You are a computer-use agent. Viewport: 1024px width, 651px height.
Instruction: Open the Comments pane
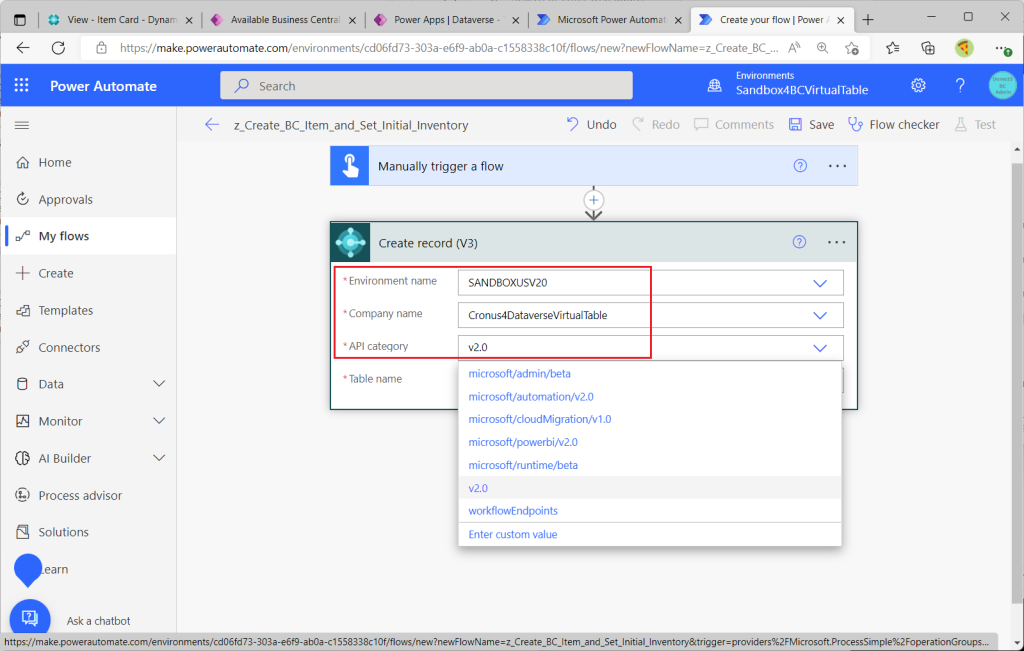733,125
